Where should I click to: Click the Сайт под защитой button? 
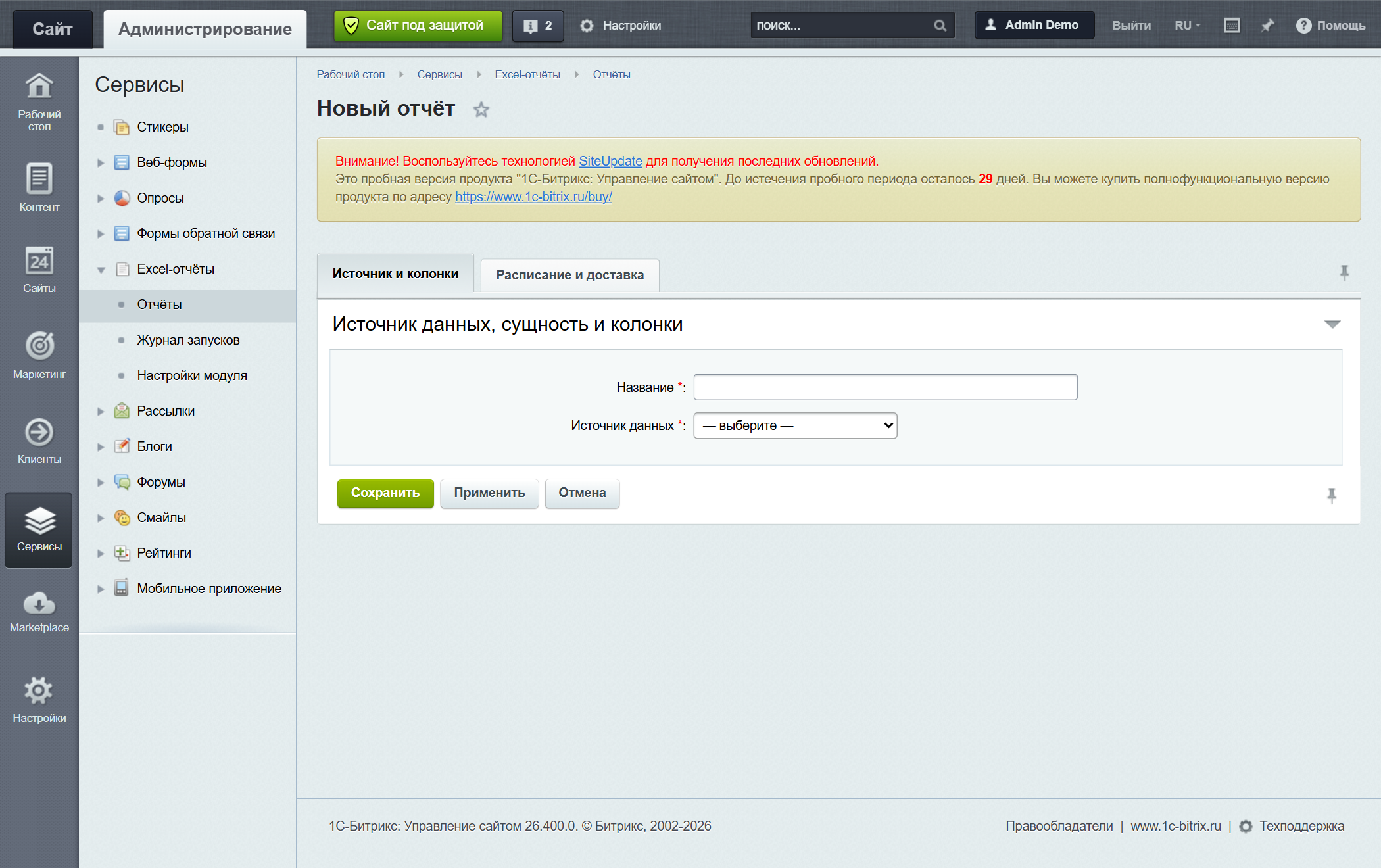418,26
